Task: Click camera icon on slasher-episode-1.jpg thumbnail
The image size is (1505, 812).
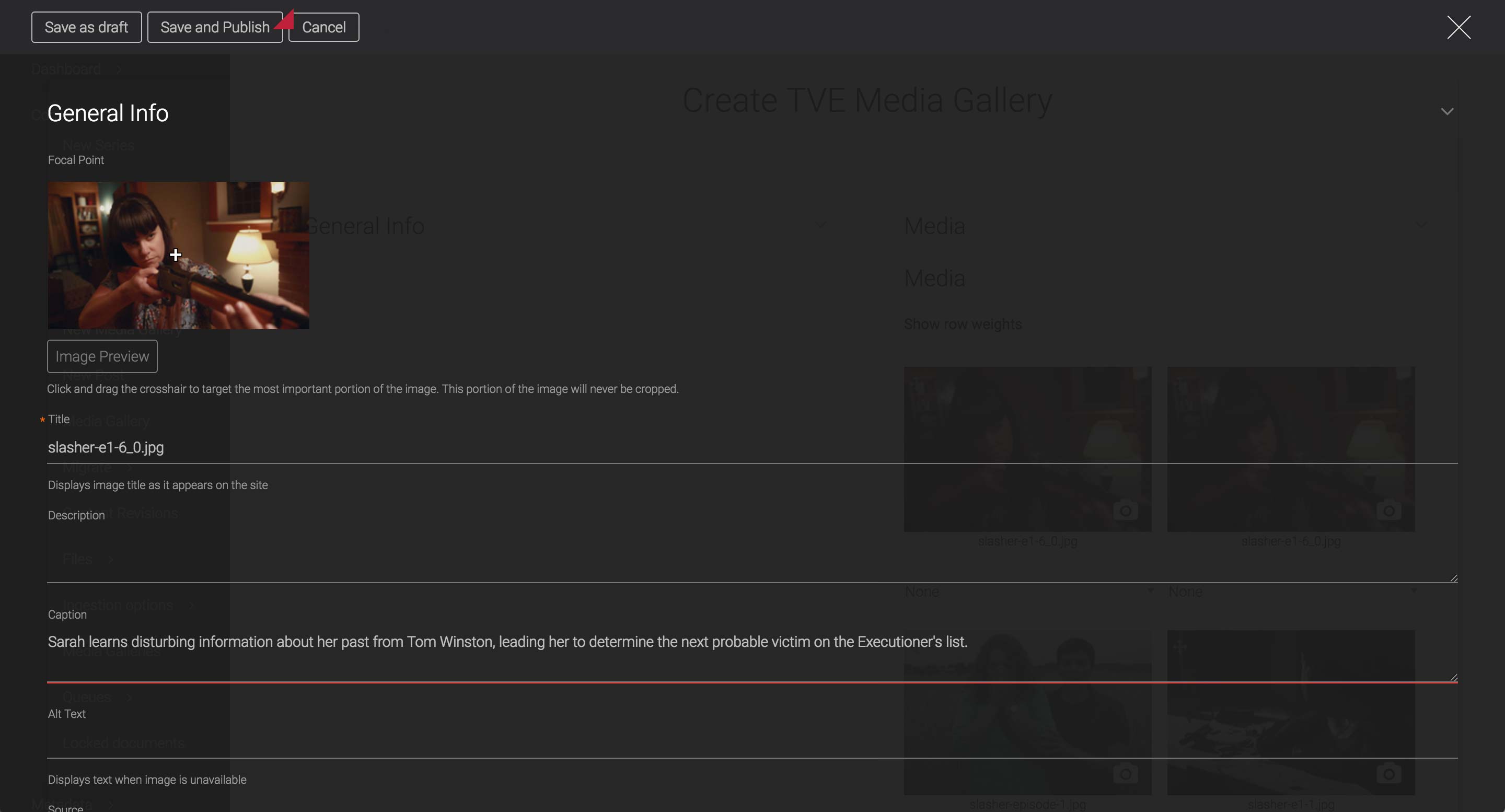Action: 1125,774
